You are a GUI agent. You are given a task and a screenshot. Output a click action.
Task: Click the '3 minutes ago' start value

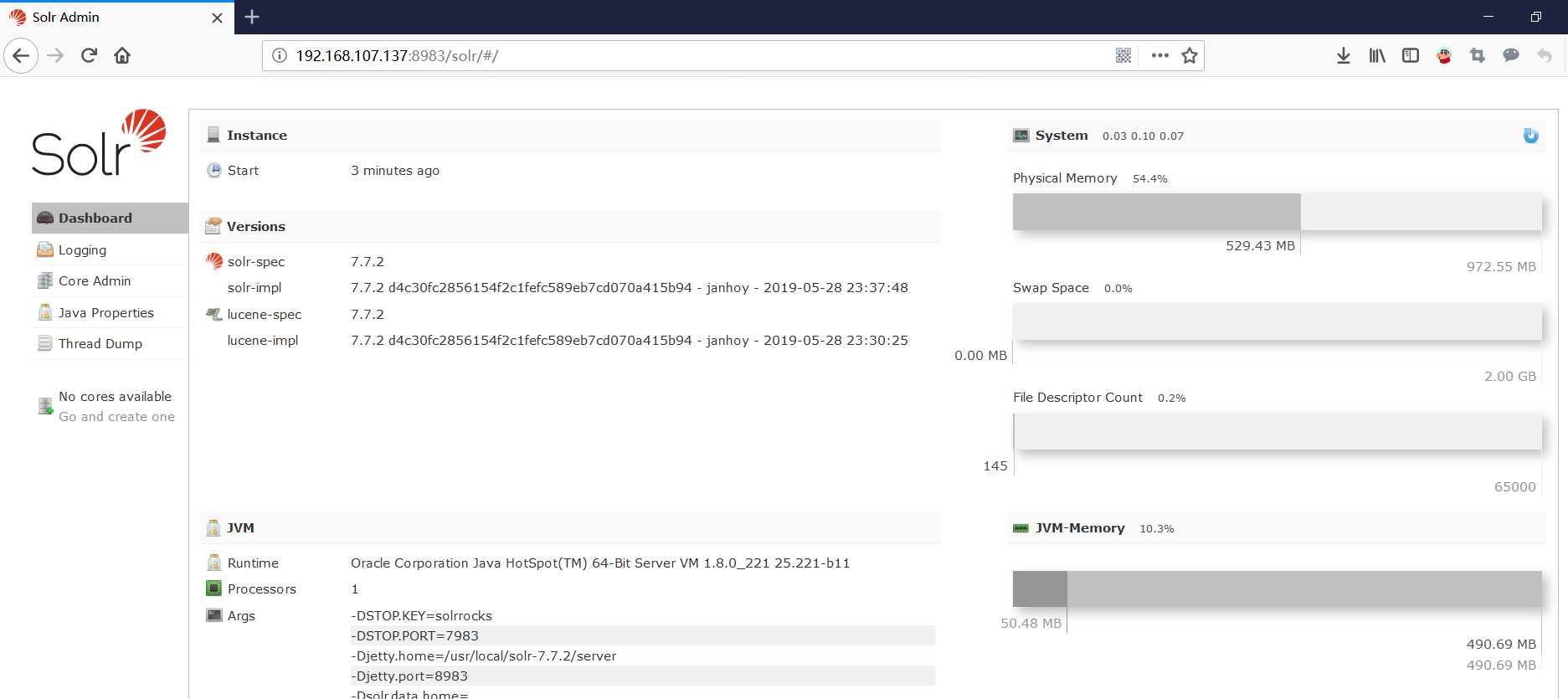coord(395,171)
